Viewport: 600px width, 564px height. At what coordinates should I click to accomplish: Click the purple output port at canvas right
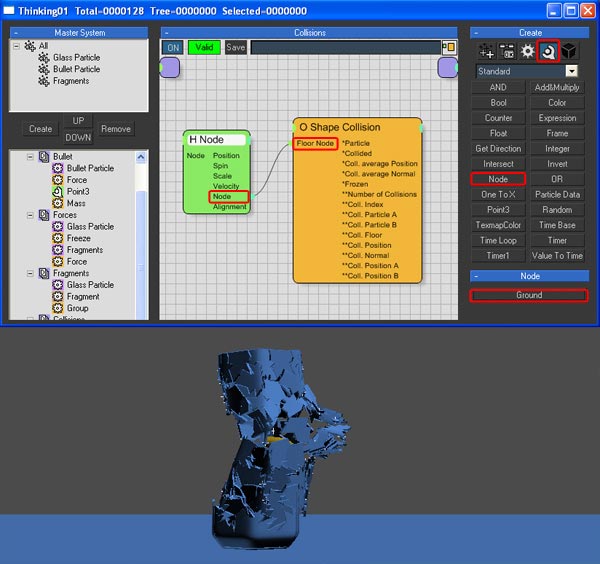click(448, 67)
